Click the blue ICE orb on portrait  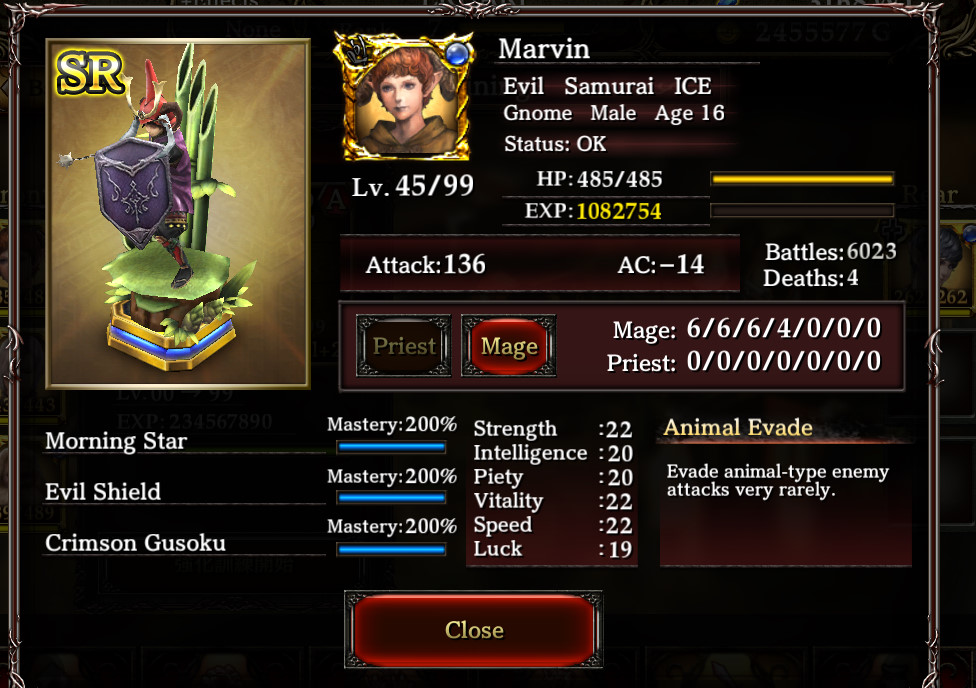tap(458, 54)
